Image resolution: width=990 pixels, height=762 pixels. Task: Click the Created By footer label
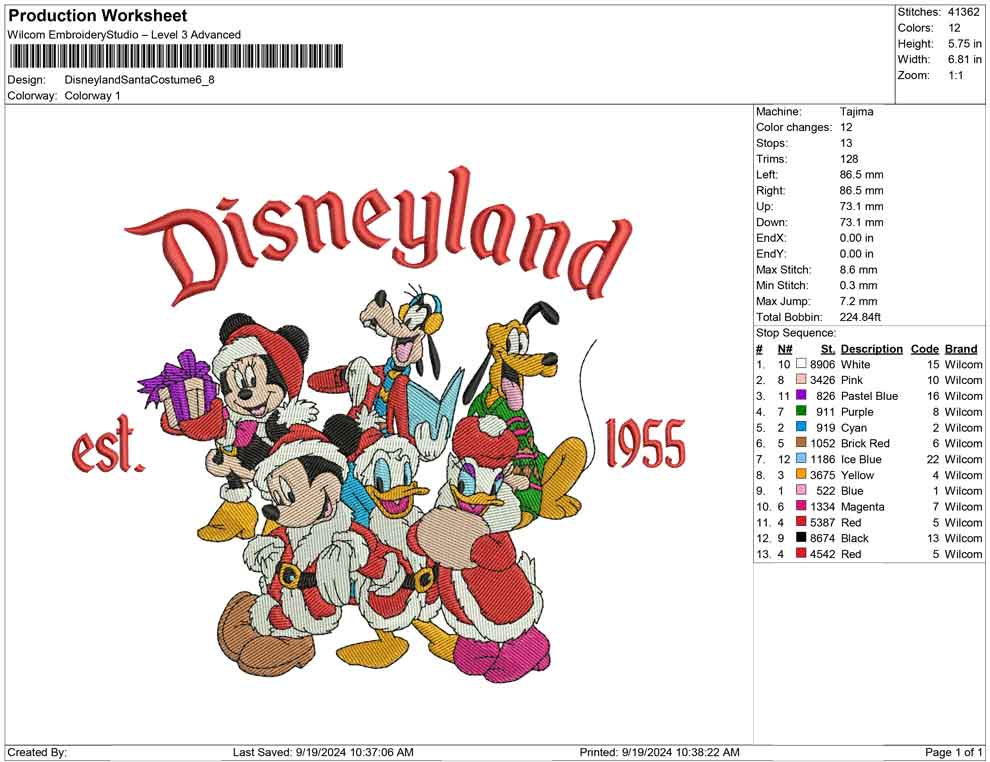tap(37, 752)
